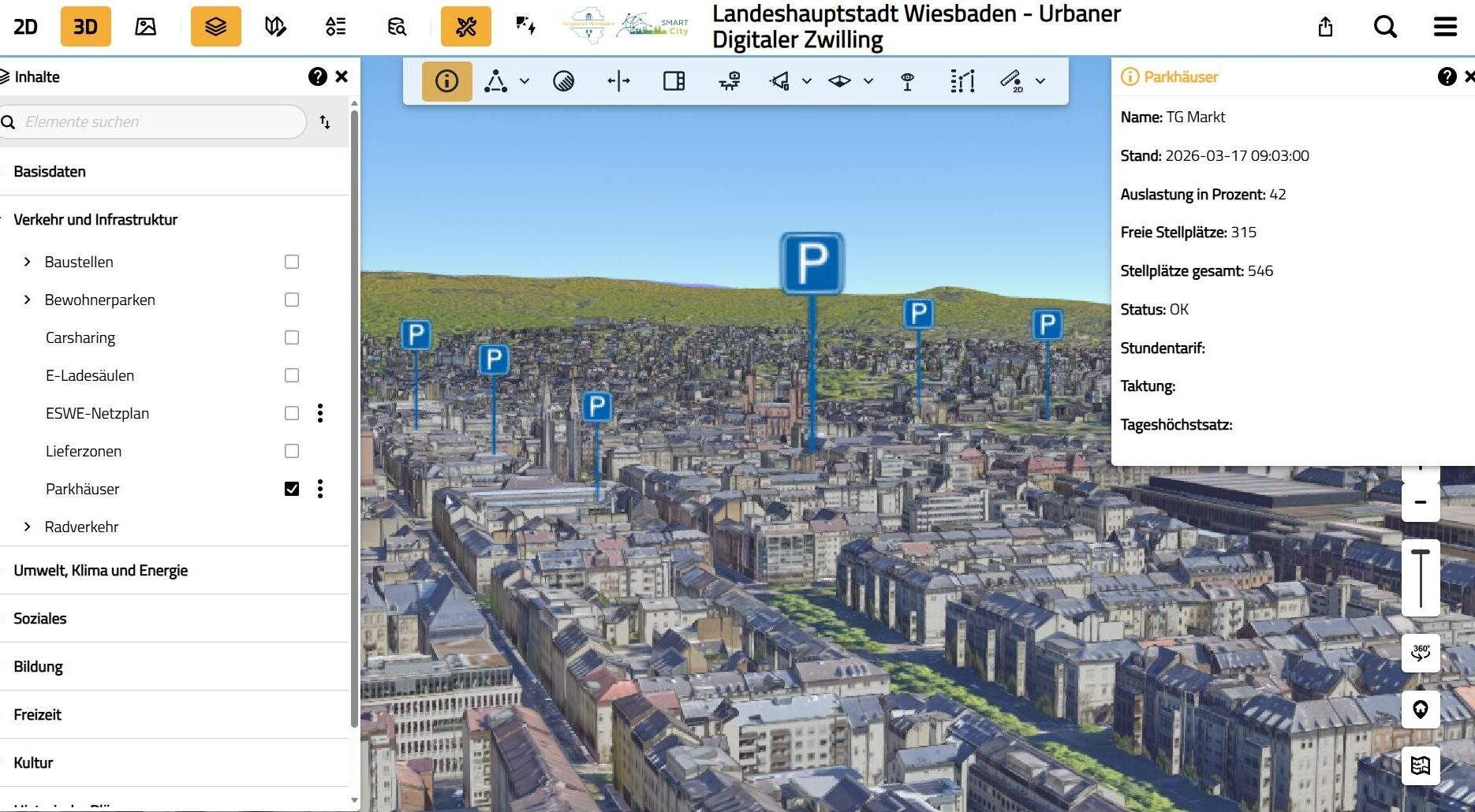1475x812 pixels.
Task: Open the flight tool dropdown arrow
Action: 806,80
